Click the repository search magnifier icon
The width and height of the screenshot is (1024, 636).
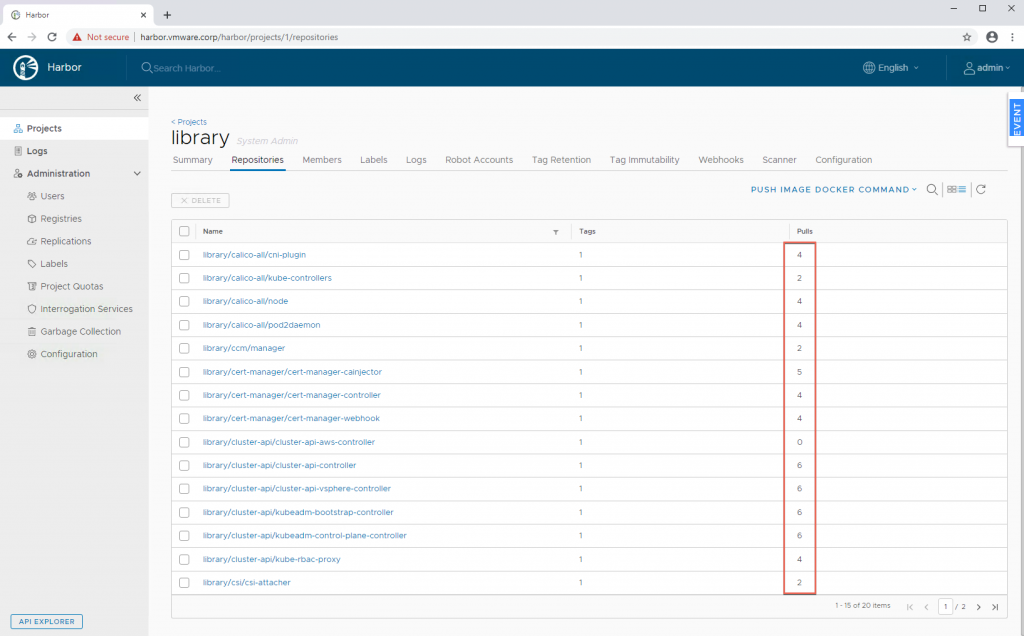tap(932, 189)
